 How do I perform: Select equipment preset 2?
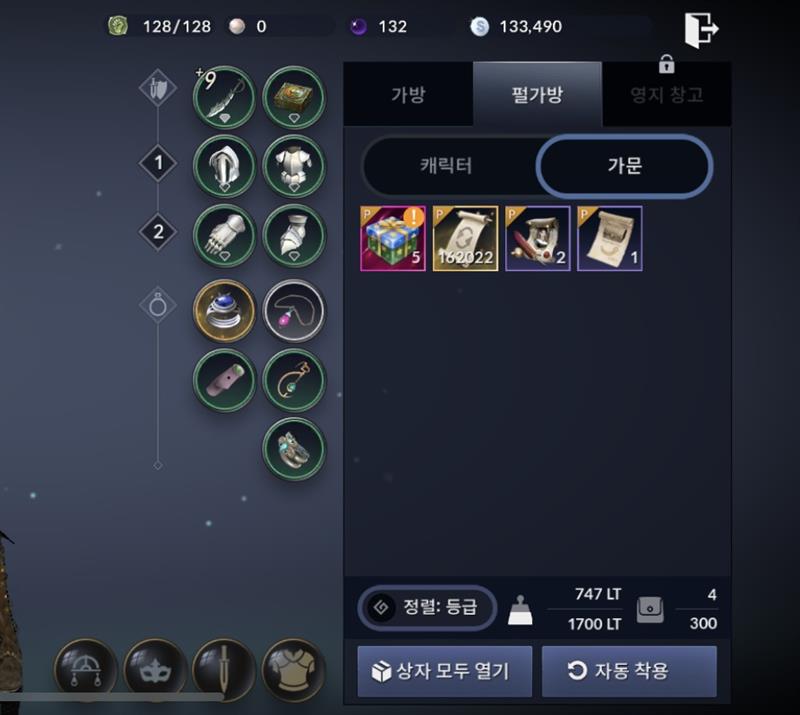[x=158, y=232]
